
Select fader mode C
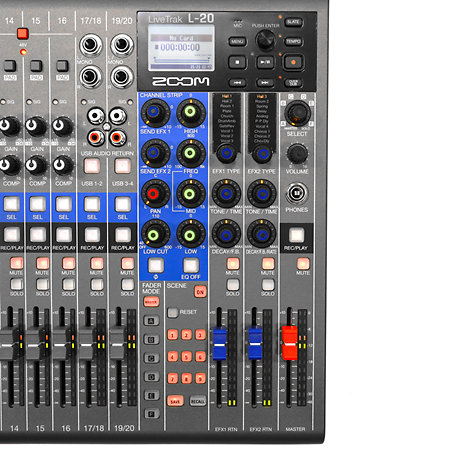coord(151,358)
